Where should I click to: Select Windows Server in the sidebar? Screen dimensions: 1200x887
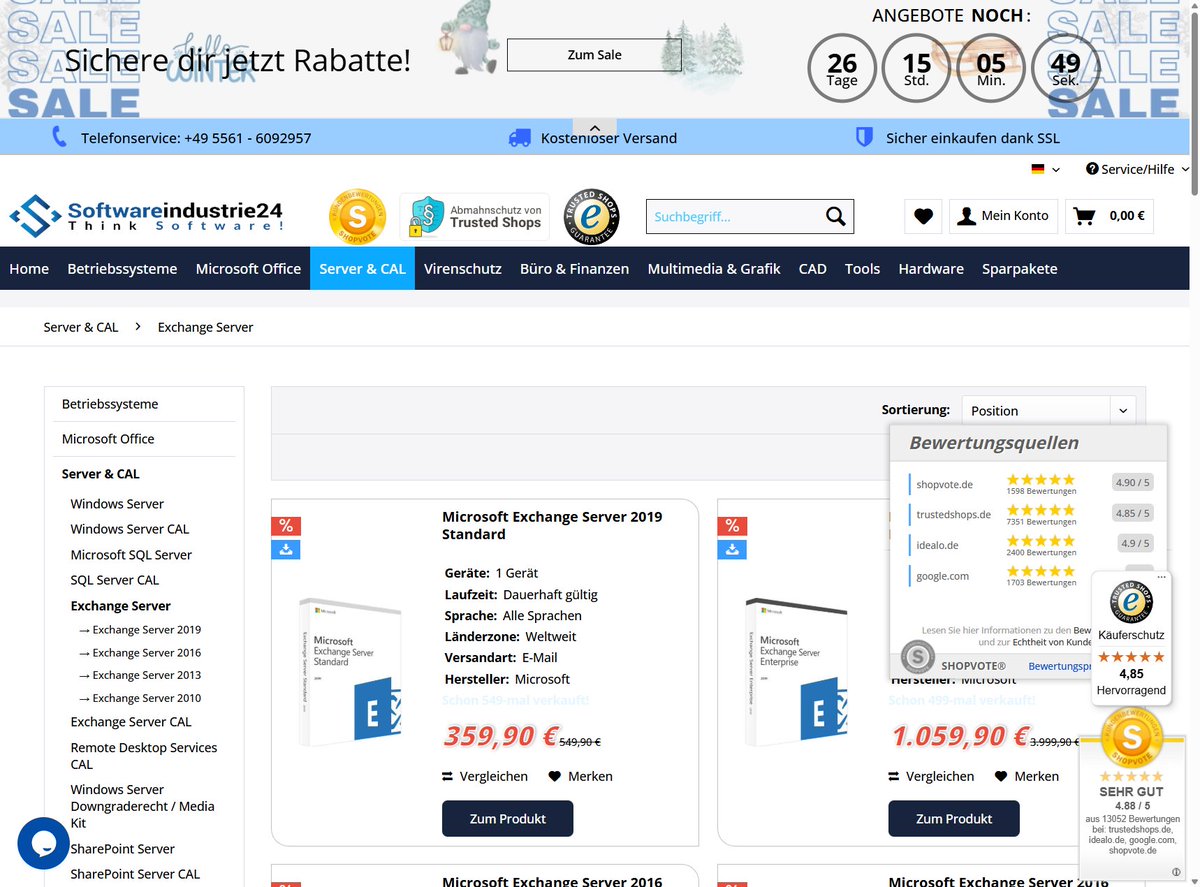117,504
